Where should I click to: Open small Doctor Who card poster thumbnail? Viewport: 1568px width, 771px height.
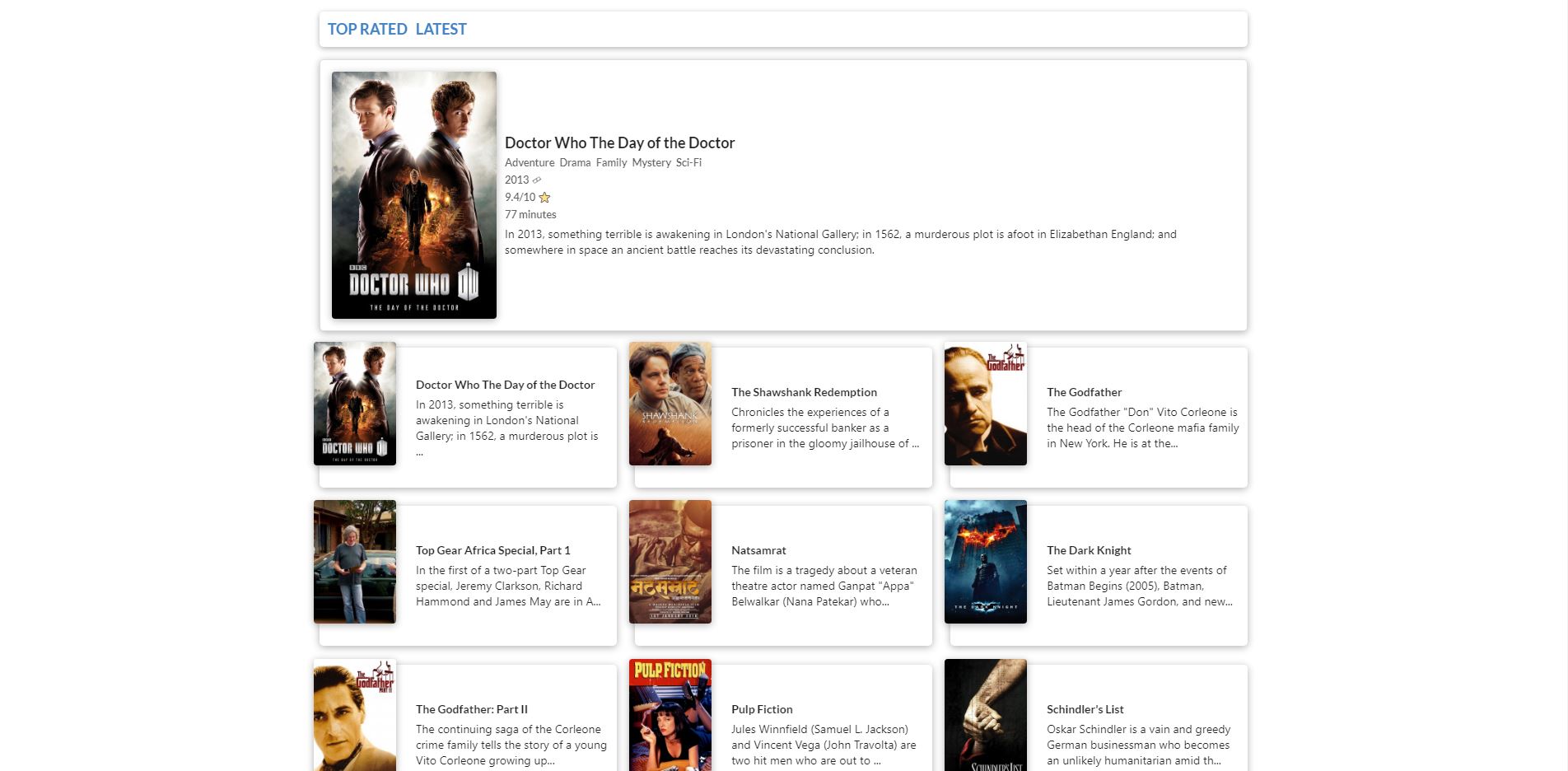(x=355, y=404)
